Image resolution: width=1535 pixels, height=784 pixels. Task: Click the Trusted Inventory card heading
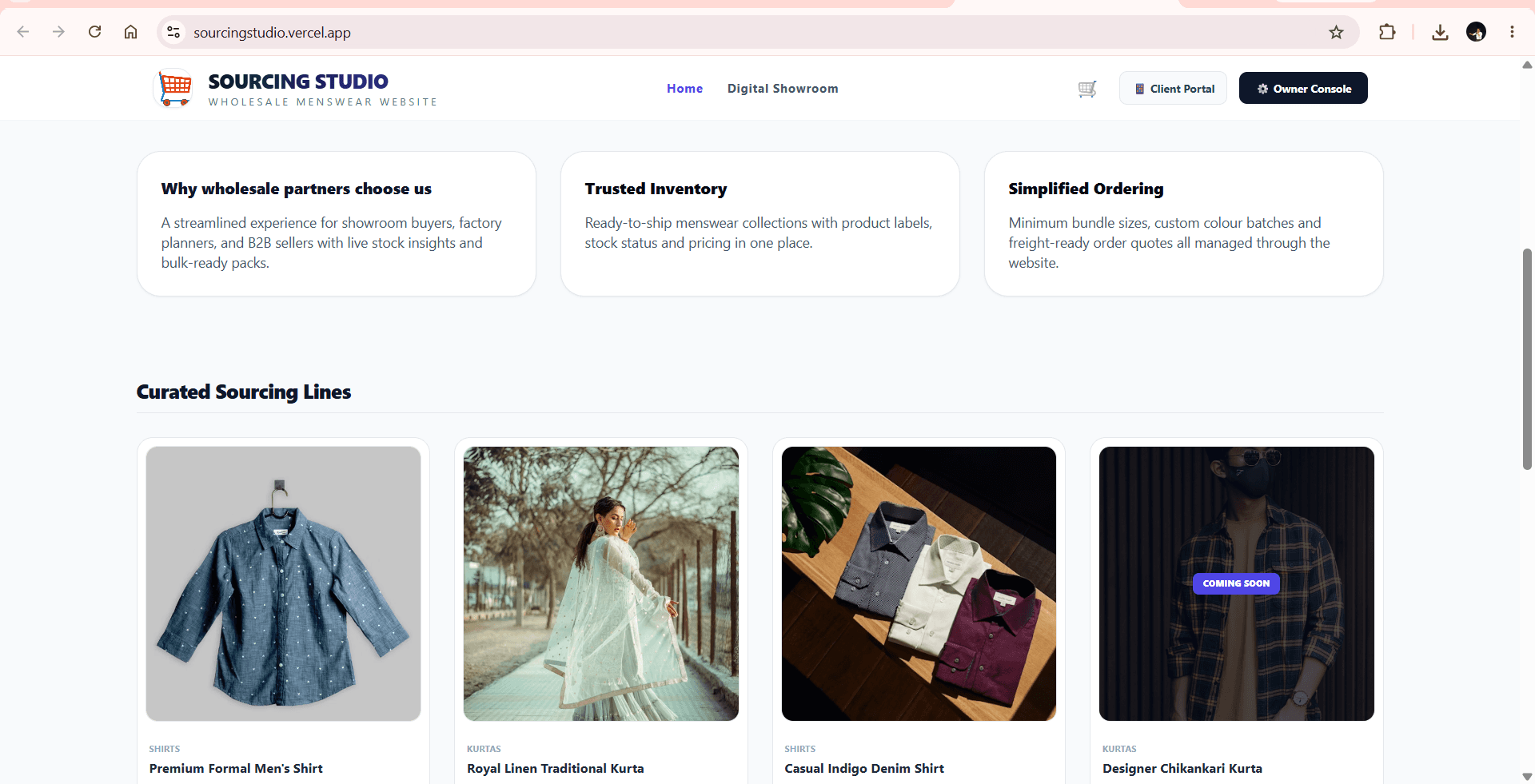point(656,189)
